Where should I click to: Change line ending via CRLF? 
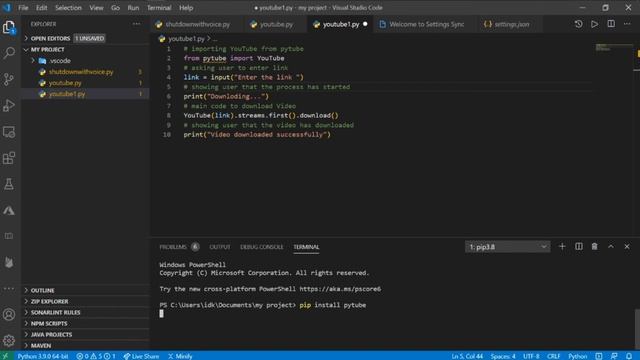point(553,356)
